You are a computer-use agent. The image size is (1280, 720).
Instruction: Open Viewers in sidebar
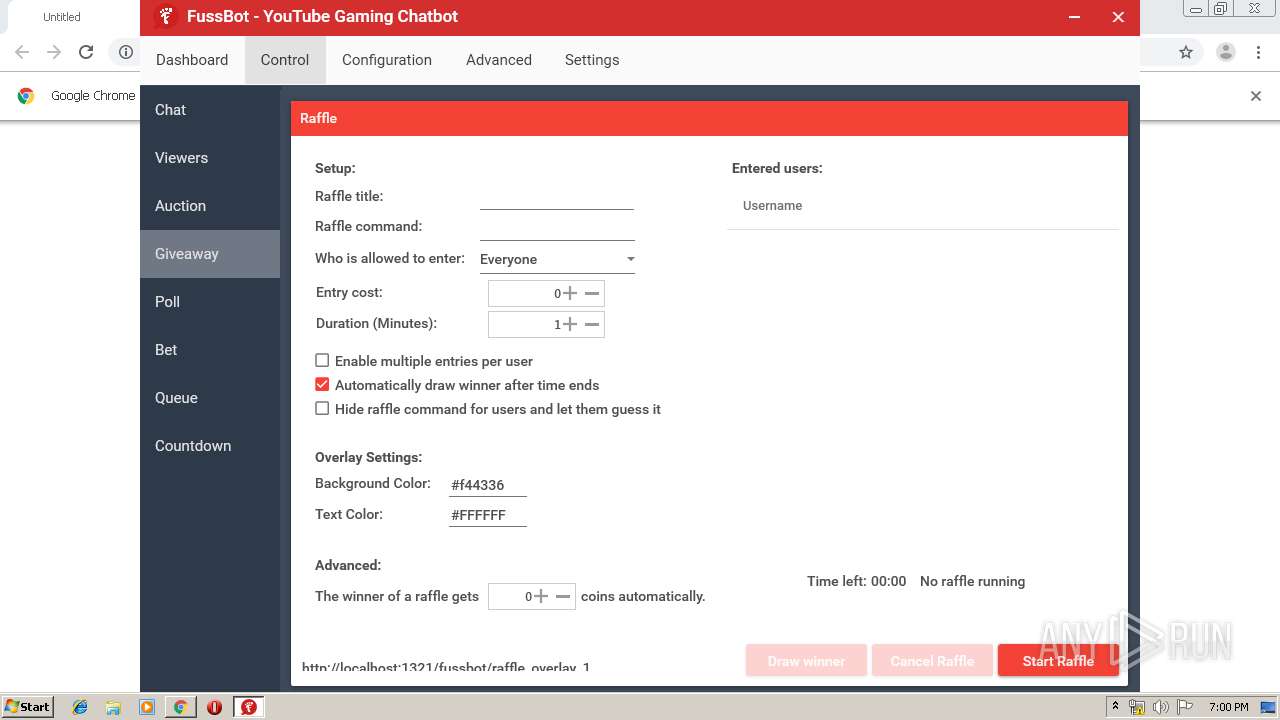210,158
